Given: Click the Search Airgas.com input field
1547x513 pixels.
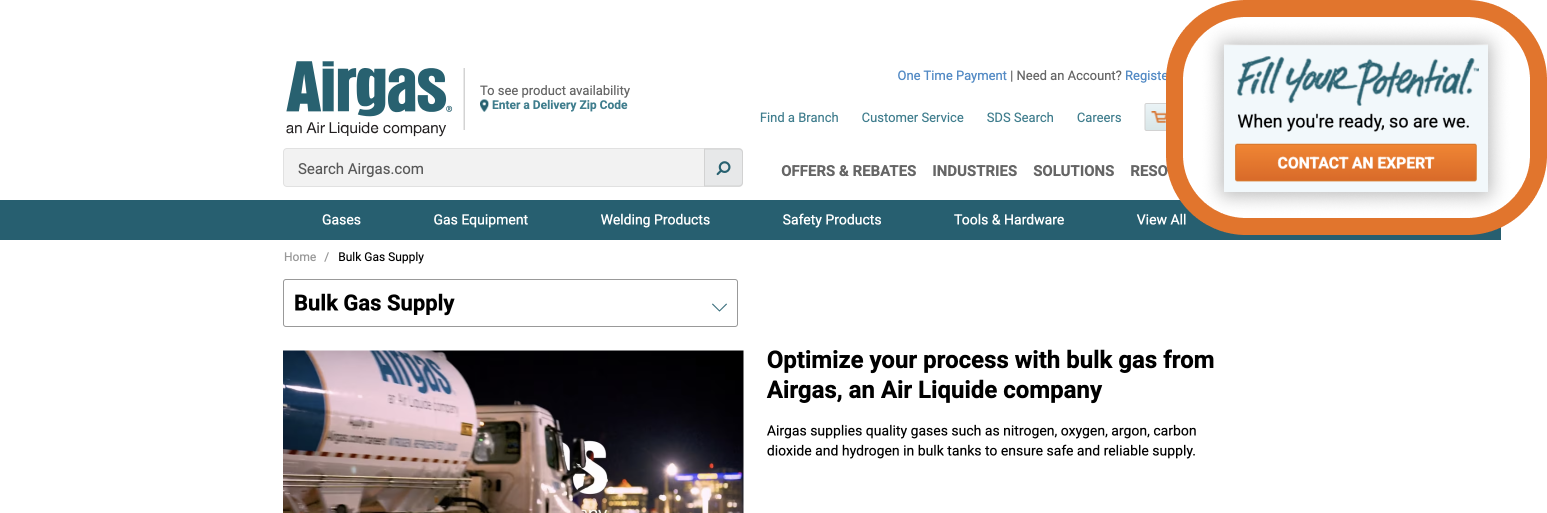Looking at the screenshot, I should click(494, 169).
